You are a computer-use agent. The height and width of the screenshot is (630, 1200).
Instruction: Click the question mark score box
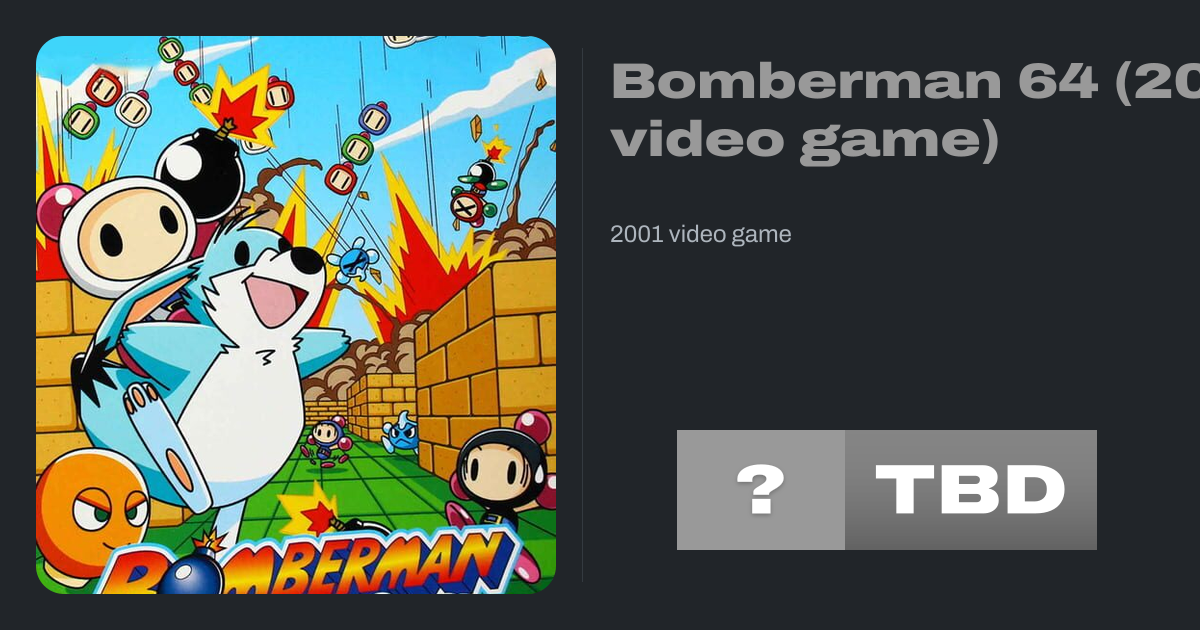761,490
